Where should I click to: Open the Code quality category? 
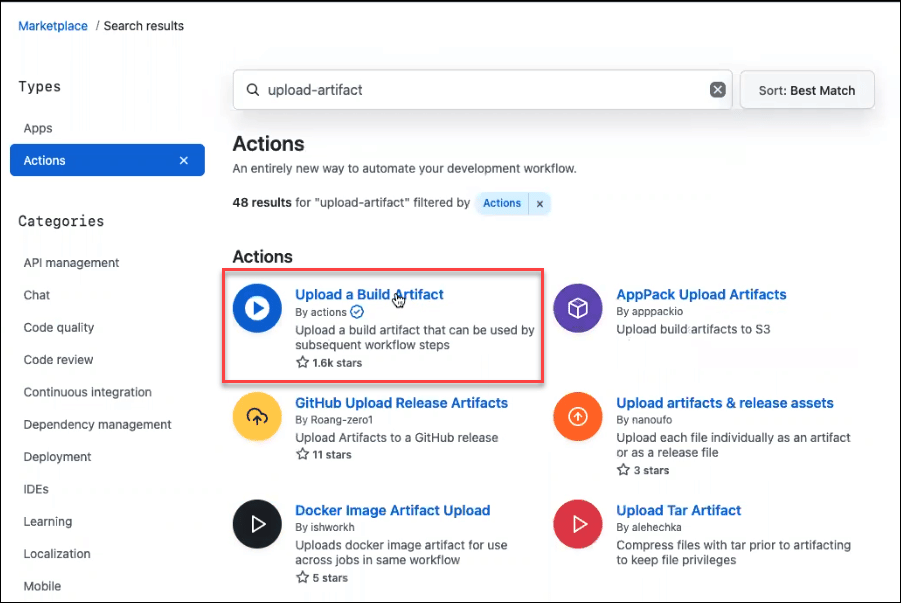pos(59,327)
